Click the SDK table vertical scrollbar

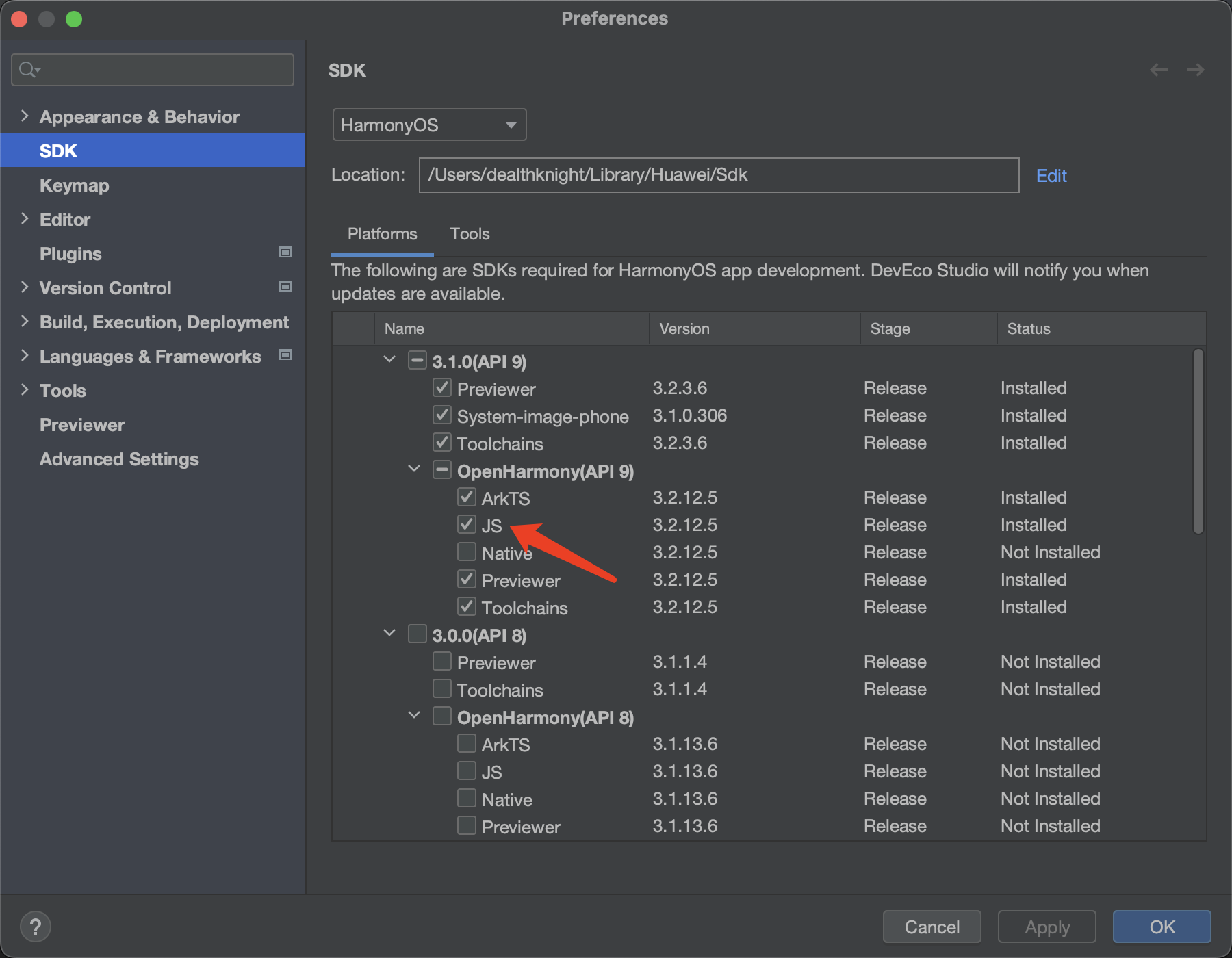pyautogui.click(x=1198, y=441)
